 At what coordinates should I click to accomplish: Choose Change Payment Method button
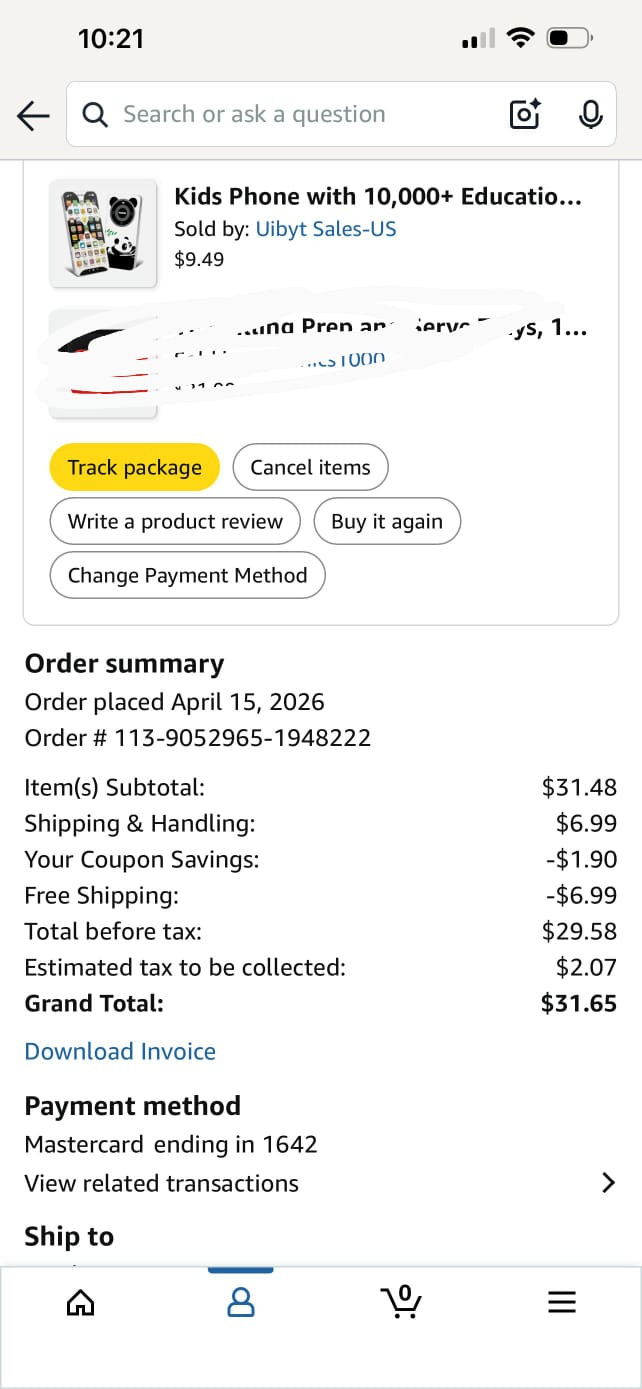click(x=187, y=575)
